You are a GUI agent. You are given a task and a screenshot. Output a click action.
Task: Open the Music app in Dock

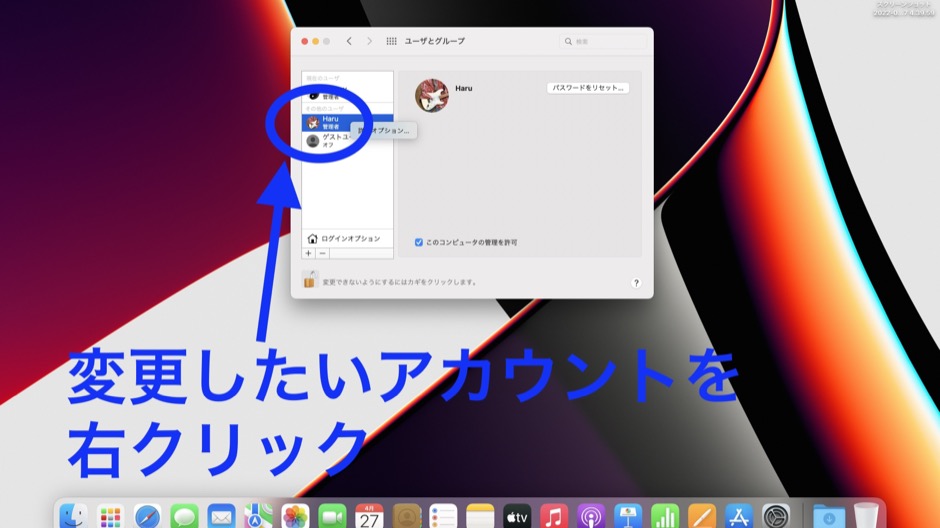554,517
